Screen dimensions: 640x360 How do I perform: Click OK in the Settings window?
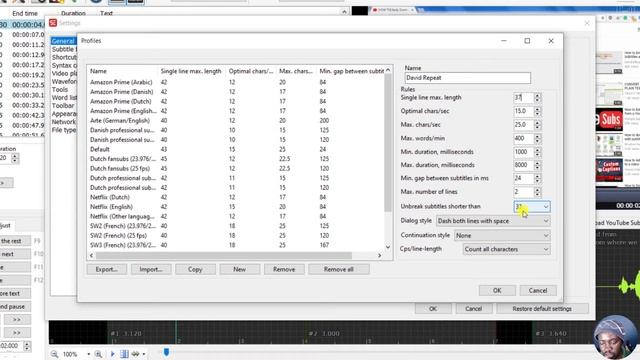tap(433, 309)
